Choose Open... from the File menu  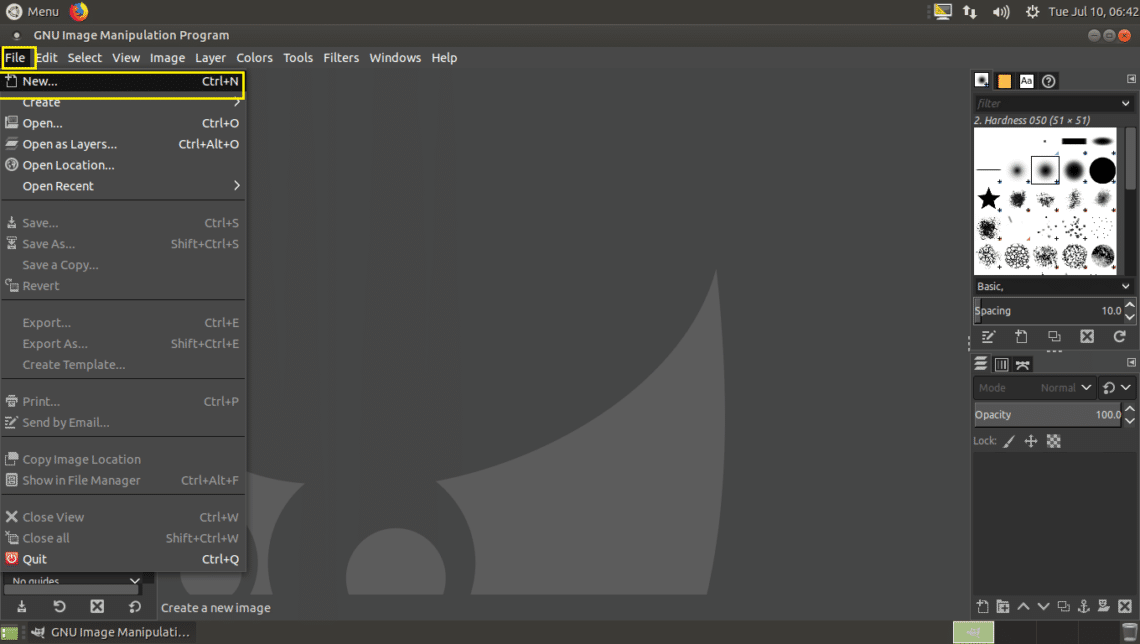coord(122,123)
